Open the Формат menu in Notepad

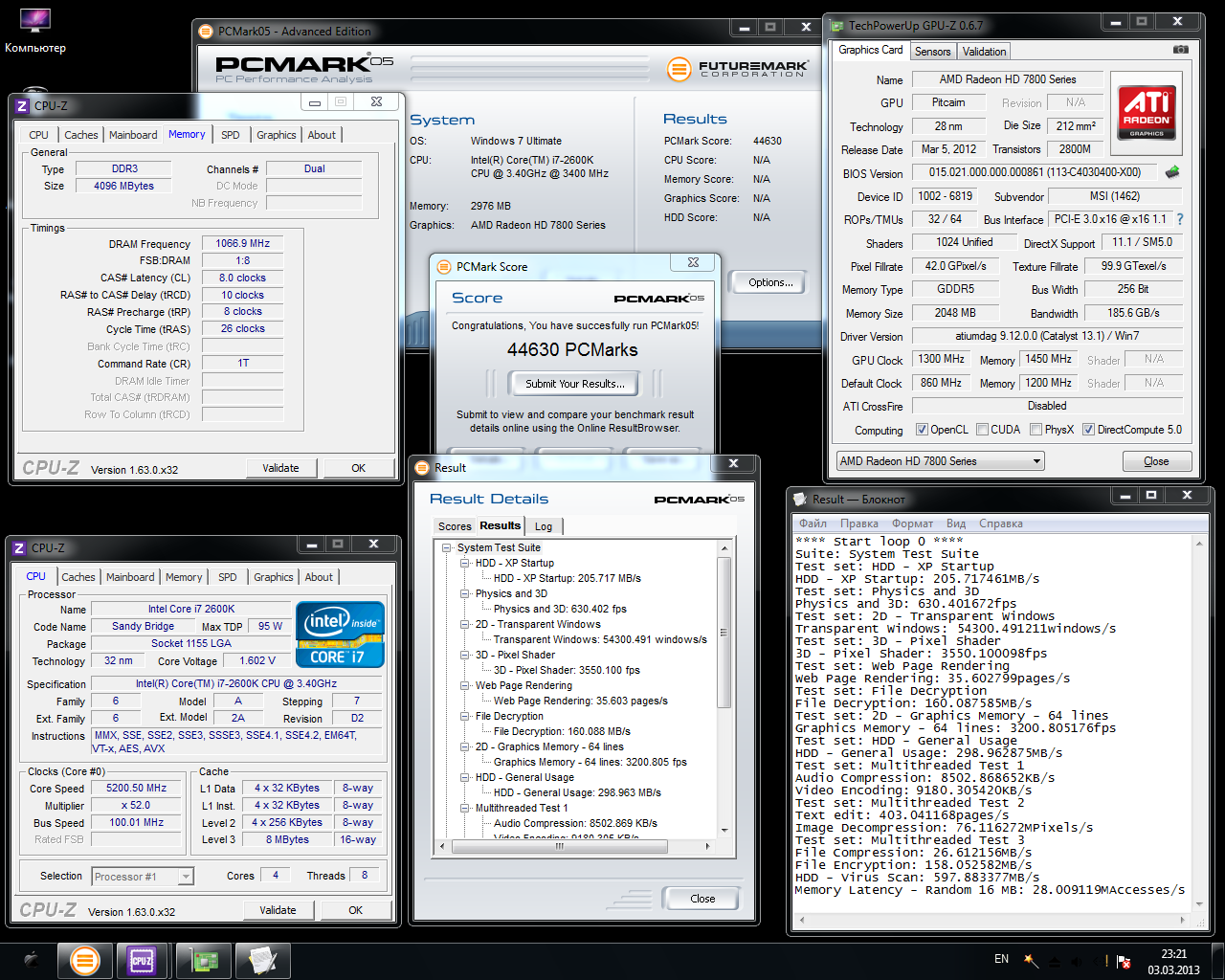click(912, 523)
